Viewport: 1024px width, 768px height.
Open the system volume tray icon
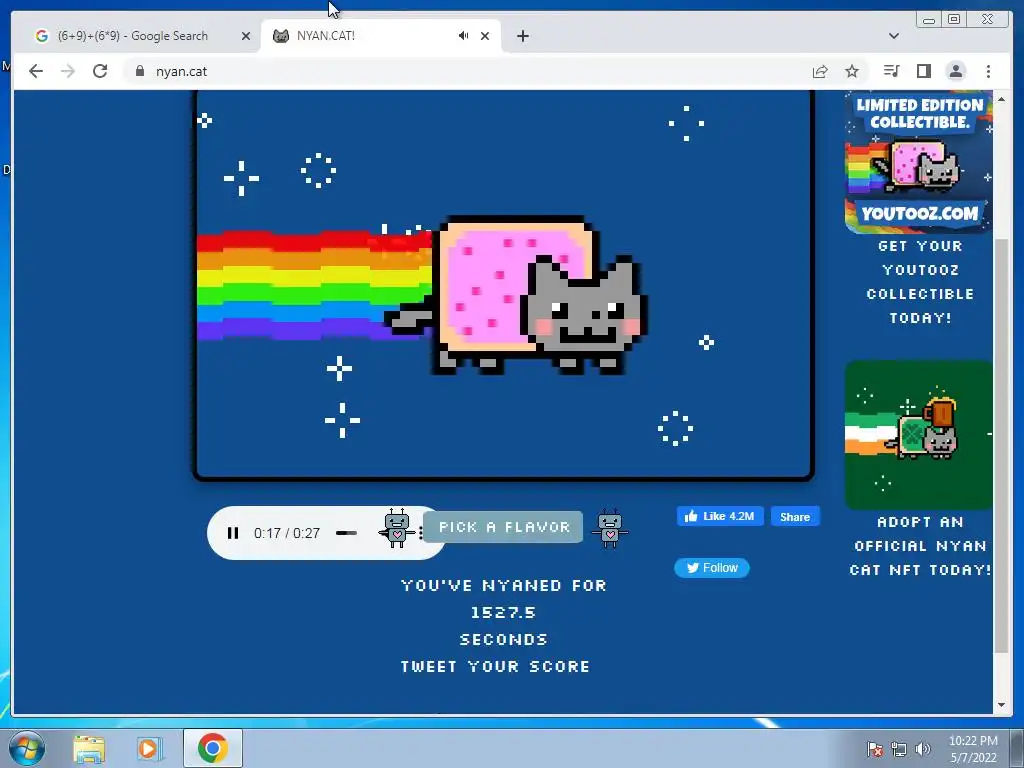coord(923,749)
